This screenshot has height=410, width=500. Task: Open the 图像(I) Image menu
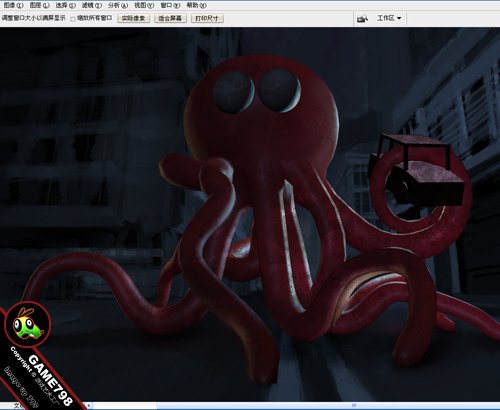pos(13,5)
